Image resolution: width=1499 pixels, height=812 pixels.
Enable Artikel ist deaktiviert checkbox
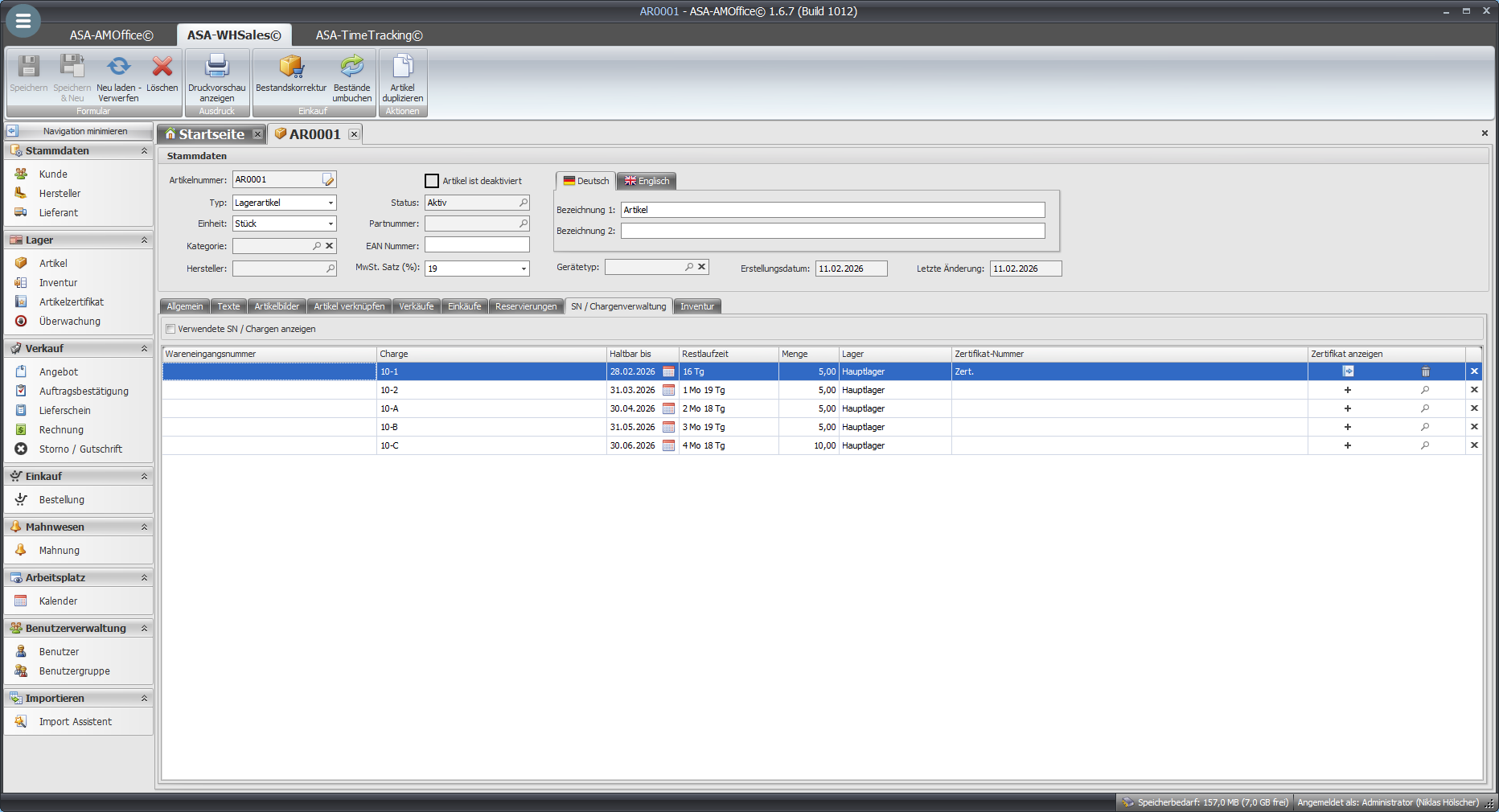tap(432, 181)
